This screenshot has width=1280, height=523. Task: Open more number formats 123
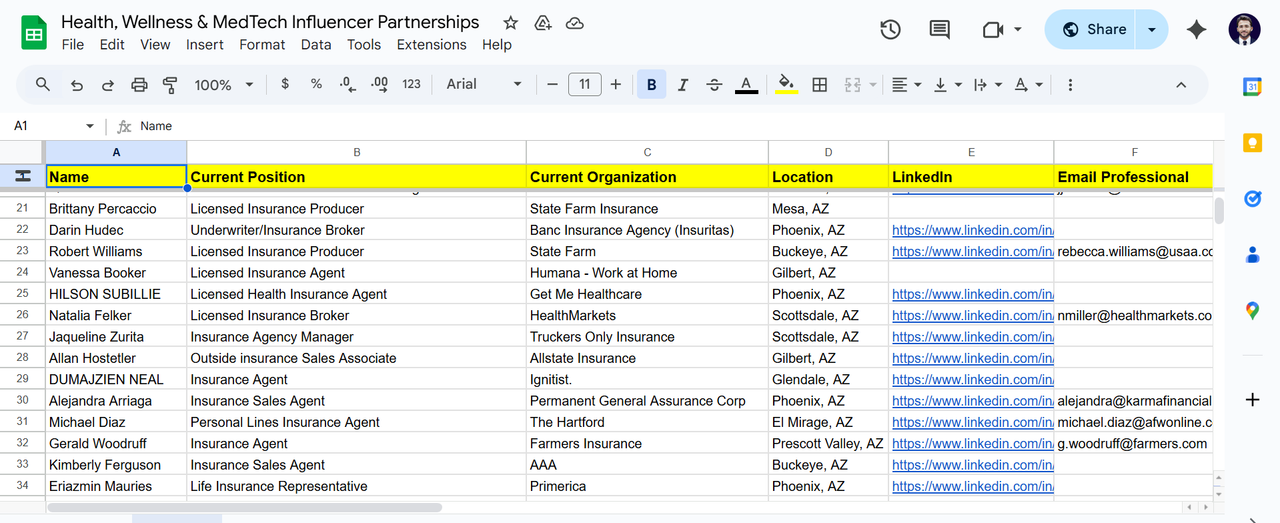pos(411,85)
